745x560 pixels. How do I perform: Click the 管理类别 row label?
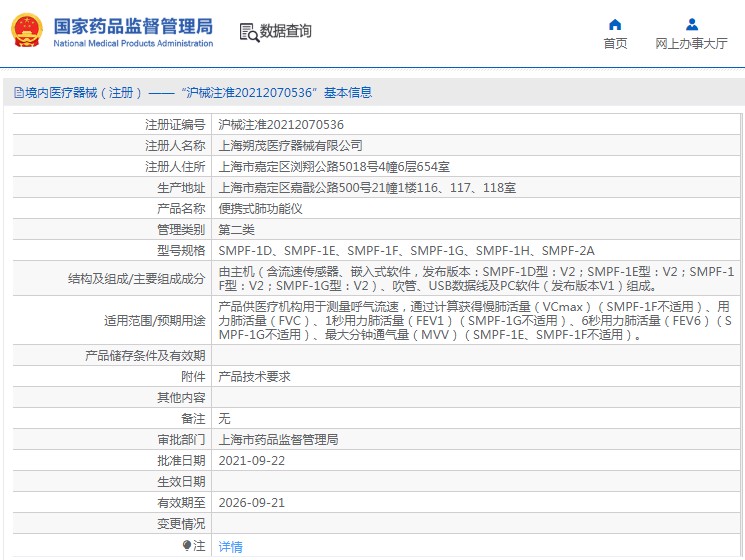pos(181,229)
